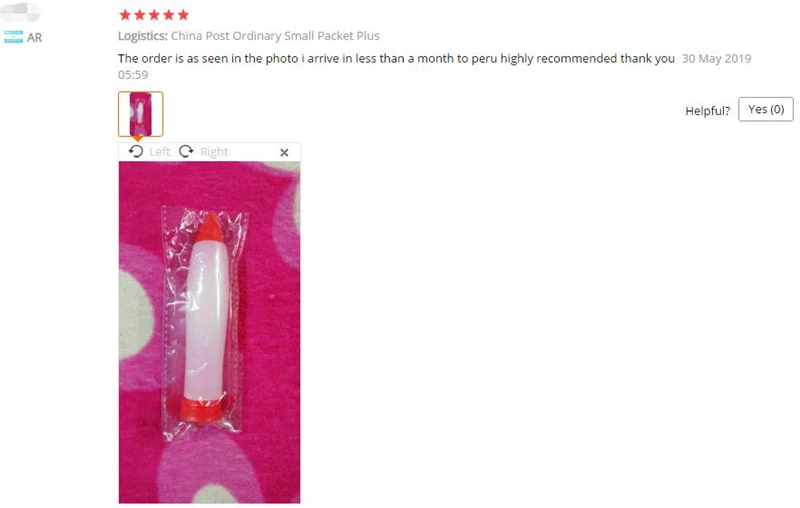Close the enlarged review photo with the X

[x=284, y=152]
